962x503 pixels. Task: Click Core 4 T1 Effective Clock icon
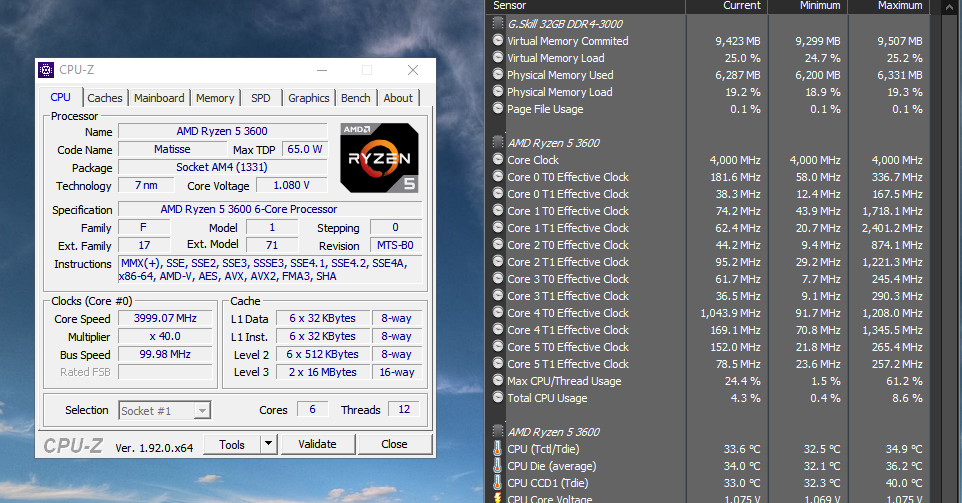click(x=498, y=329)
